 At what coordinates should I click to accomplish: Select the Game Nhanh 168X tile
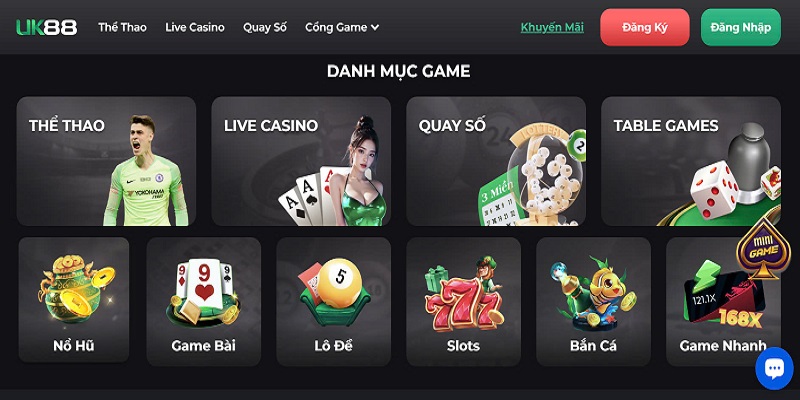[x=723, y=302]
